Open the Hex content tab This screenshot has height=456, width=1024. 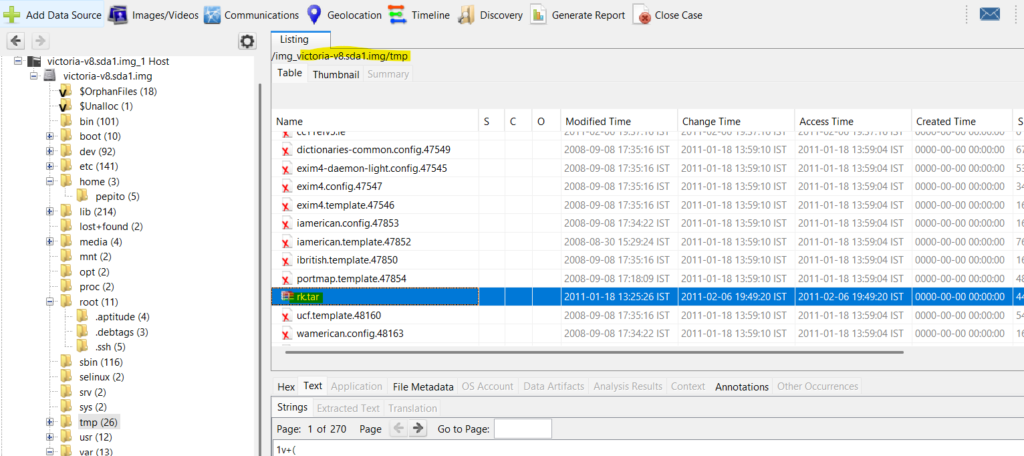pos(286,387)
